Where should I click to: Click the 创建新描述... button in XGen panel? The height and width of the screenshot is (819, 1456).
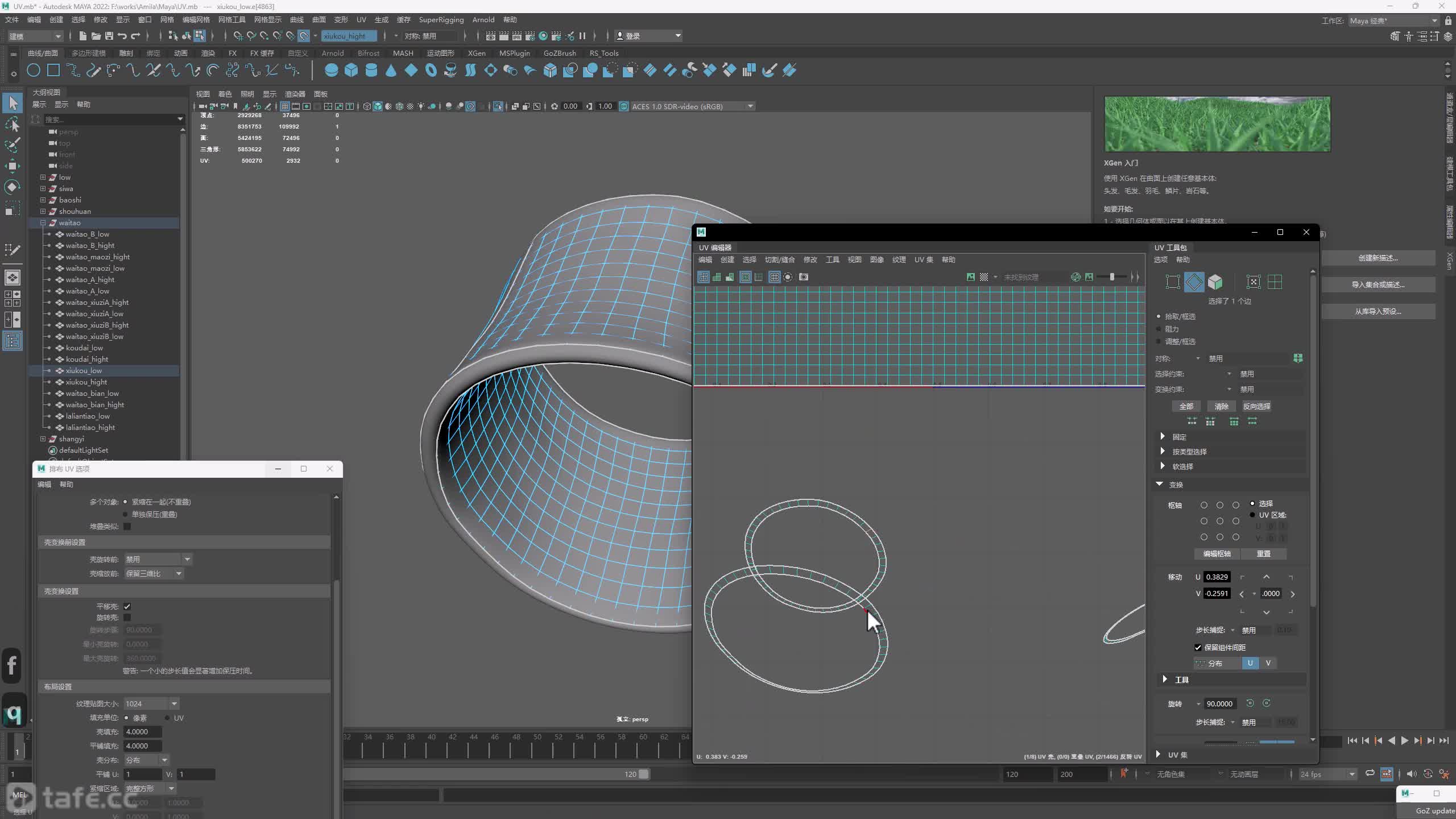tap(1378, 258)
